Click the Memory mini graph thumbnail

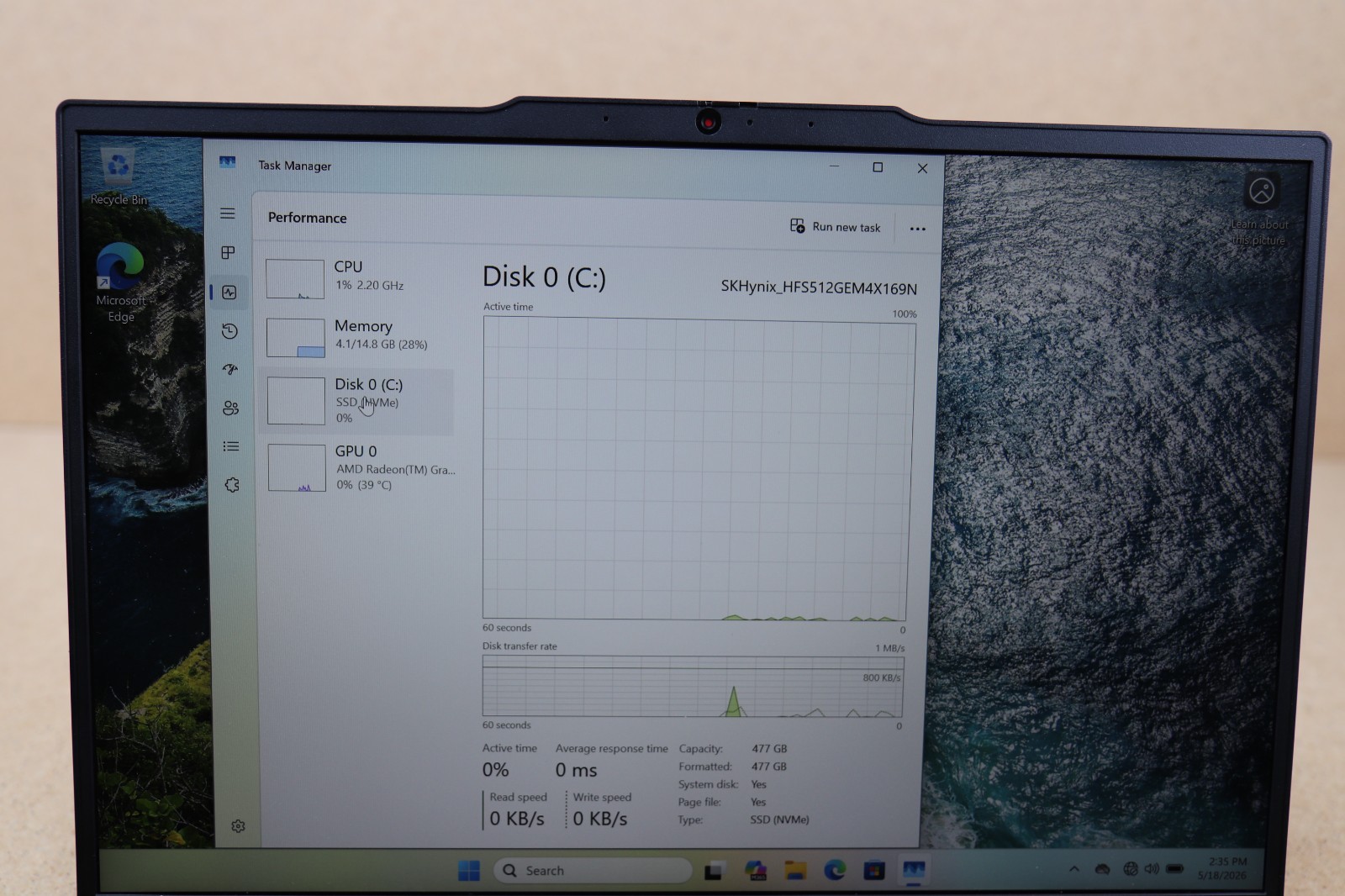tap(296, 338)
